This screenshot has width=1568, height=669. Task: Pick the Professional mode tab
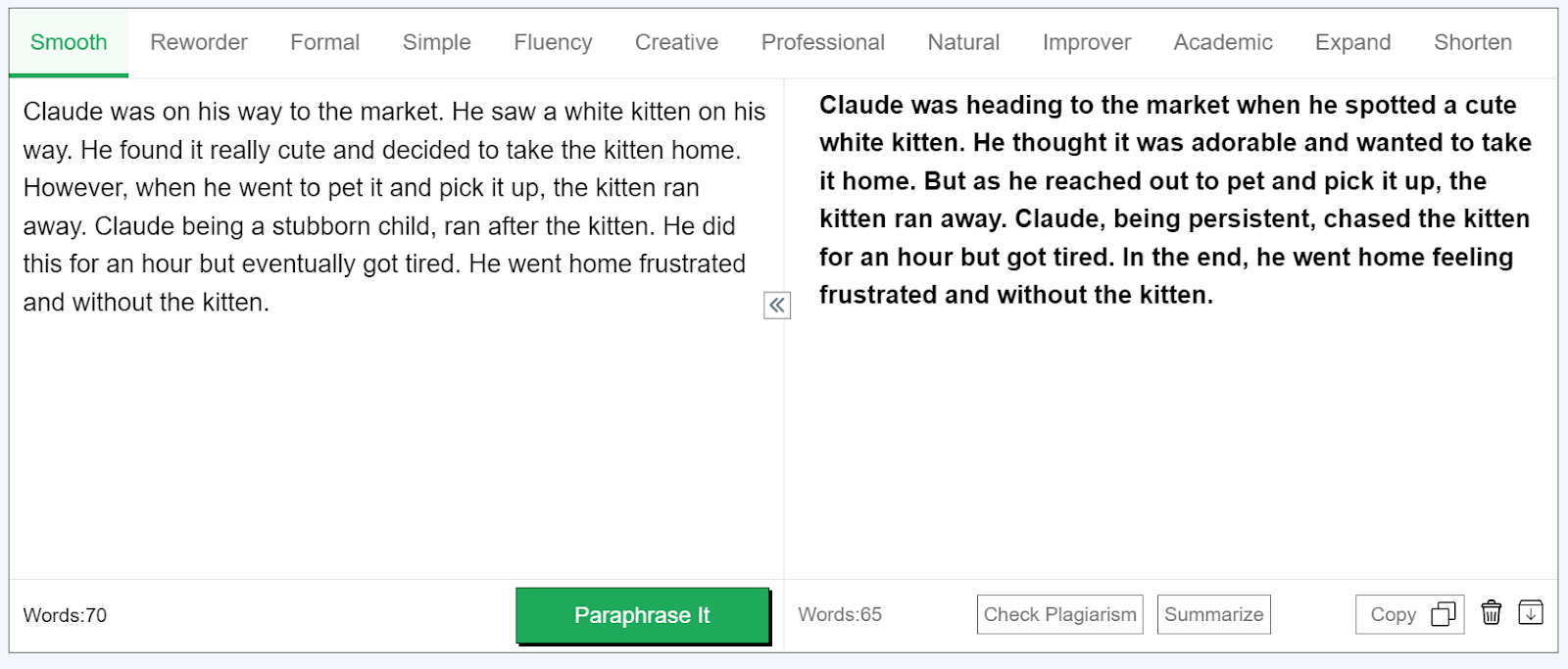pyautogui.click(x=822, y=42)
